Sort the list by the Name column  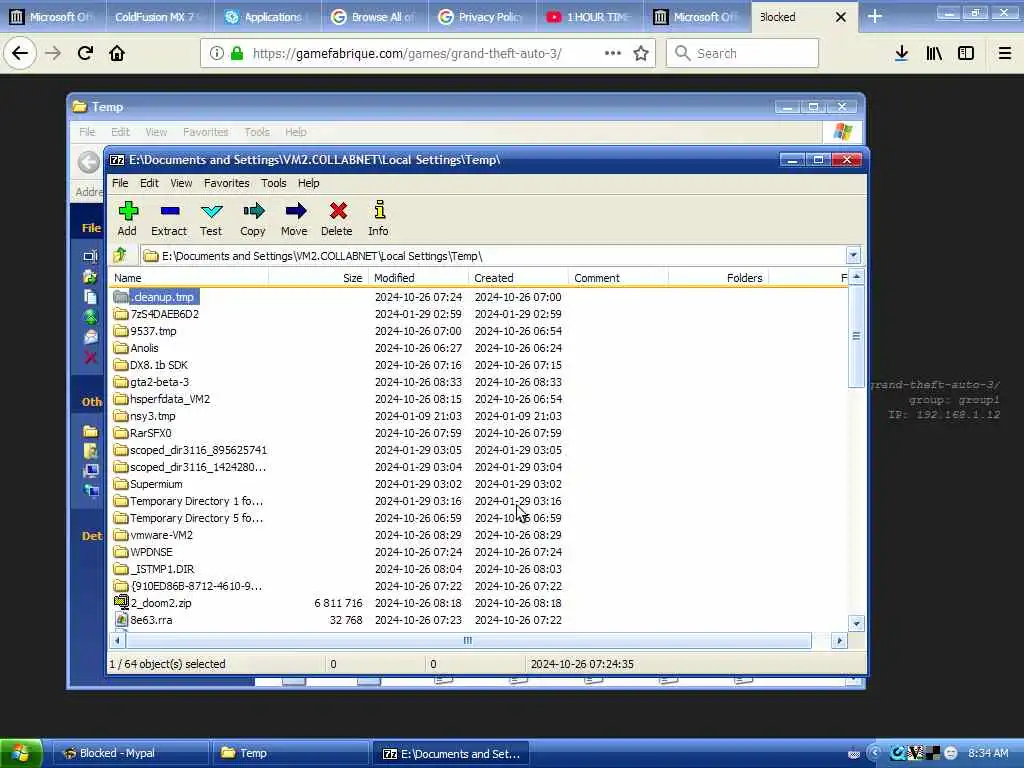coord(189,278)
